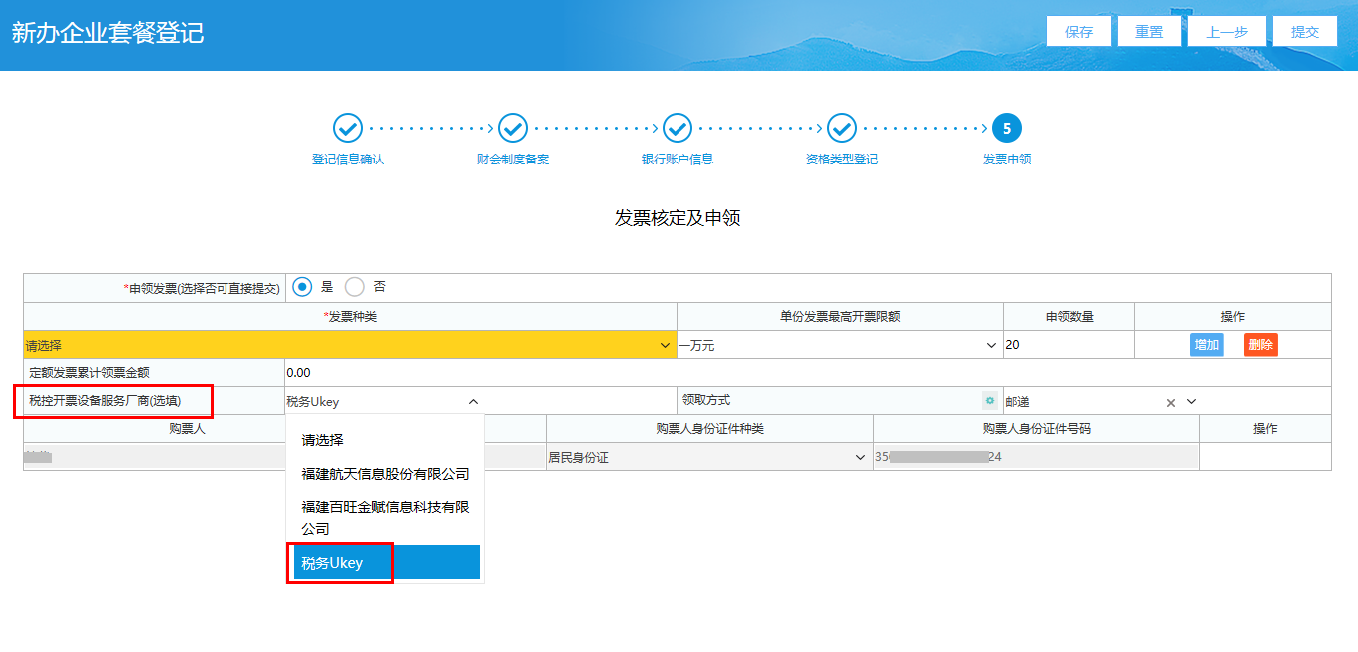The height and width of the screenshot is (652, 1358).
Task: Click the 财会制度备案 step checkmark icon
Action: point(512,128)
